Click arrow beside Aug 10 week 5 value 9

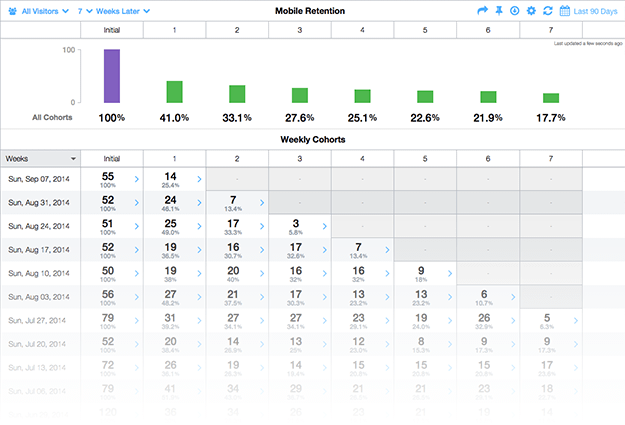[x=450, y=274]
